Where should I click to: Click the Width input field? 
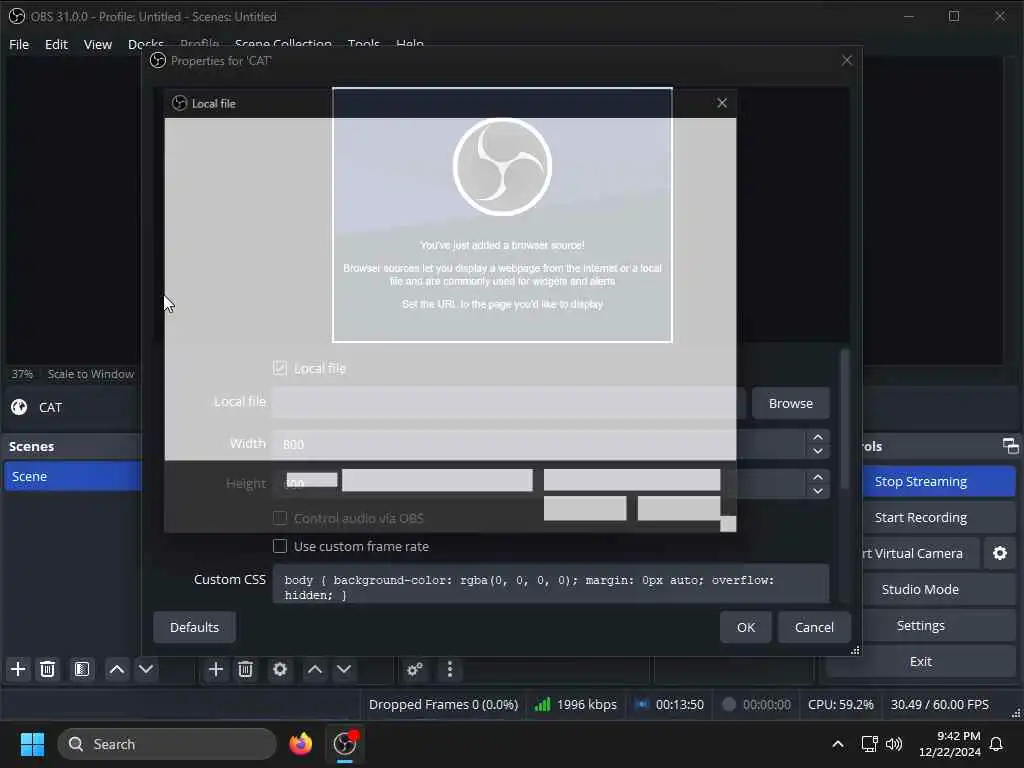tap(539, 444)
